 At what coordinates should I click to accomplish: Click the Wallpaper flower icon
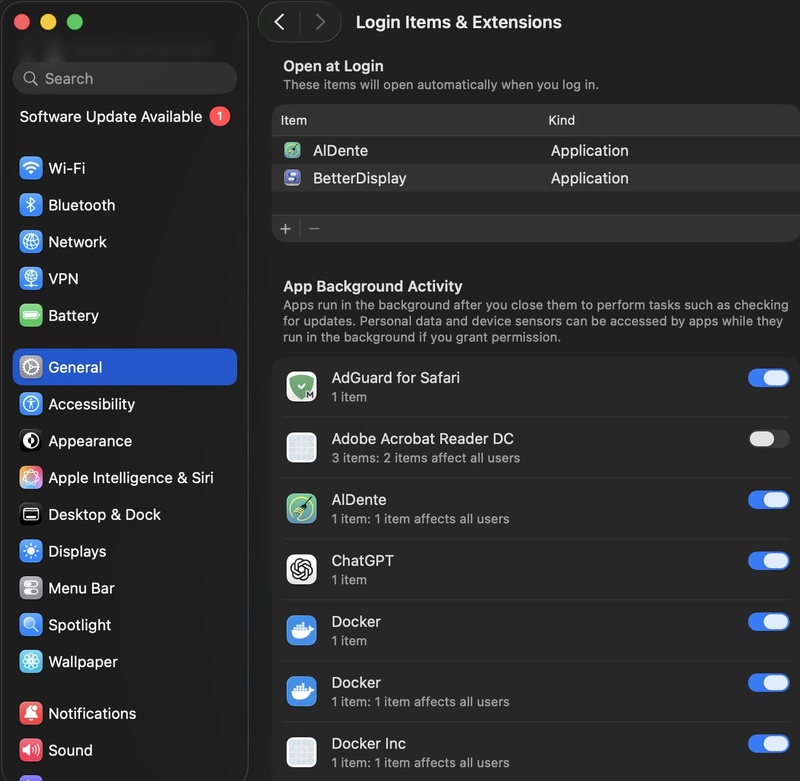pyautogui.click(x=31, y=662)
